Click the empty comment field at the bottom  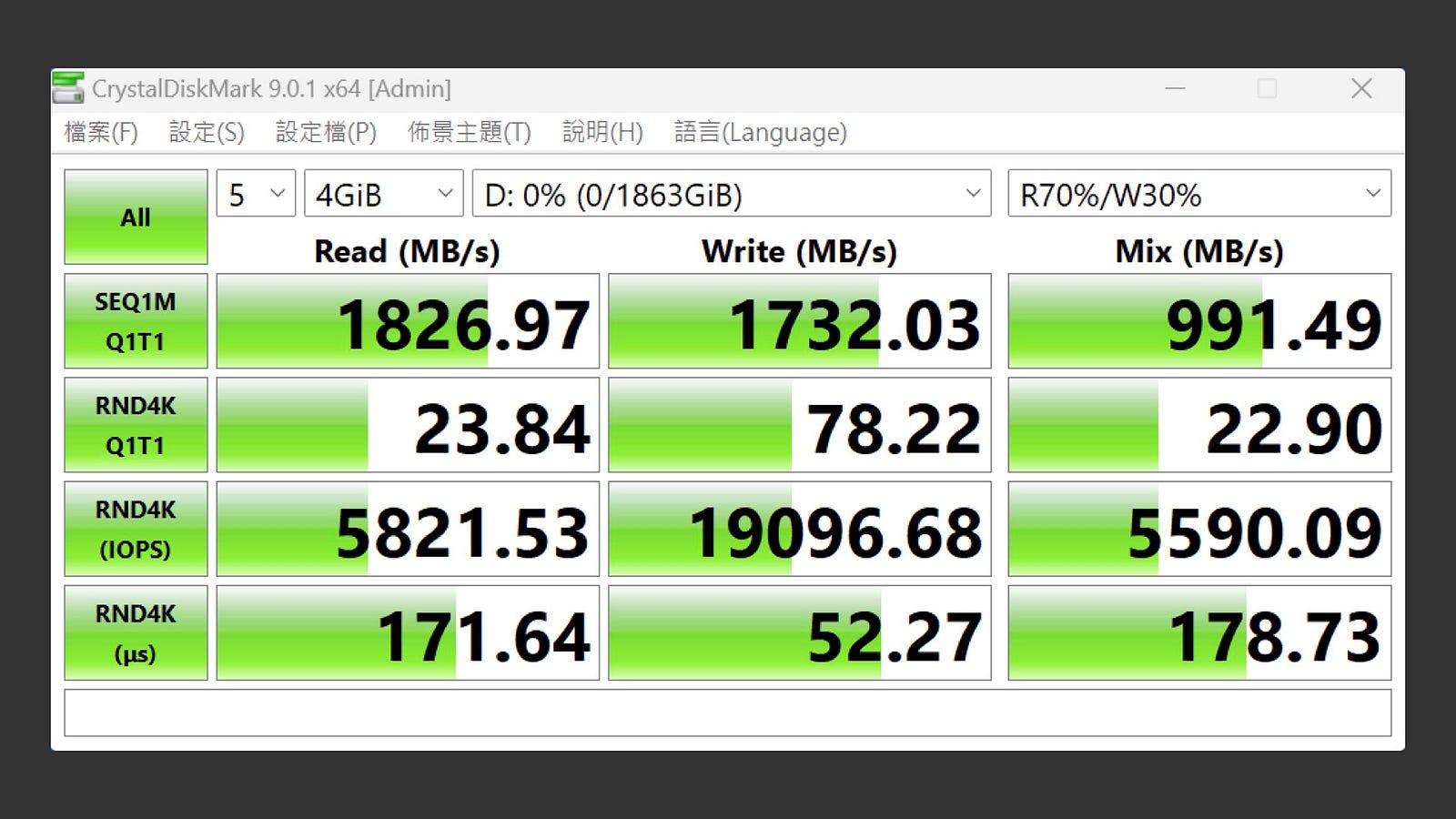728,713
